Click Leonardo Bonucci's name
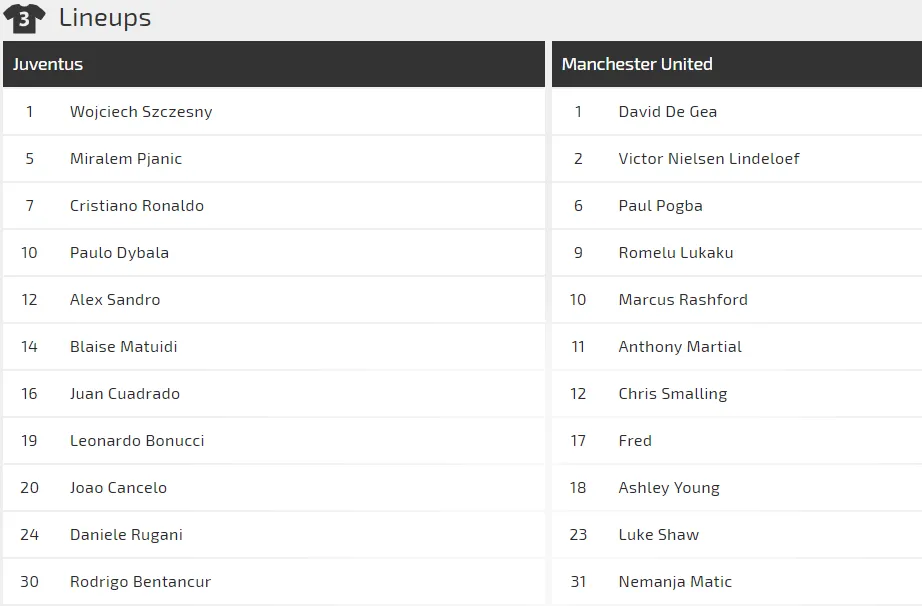Screen dimensions: 922x606 point(137,441)
